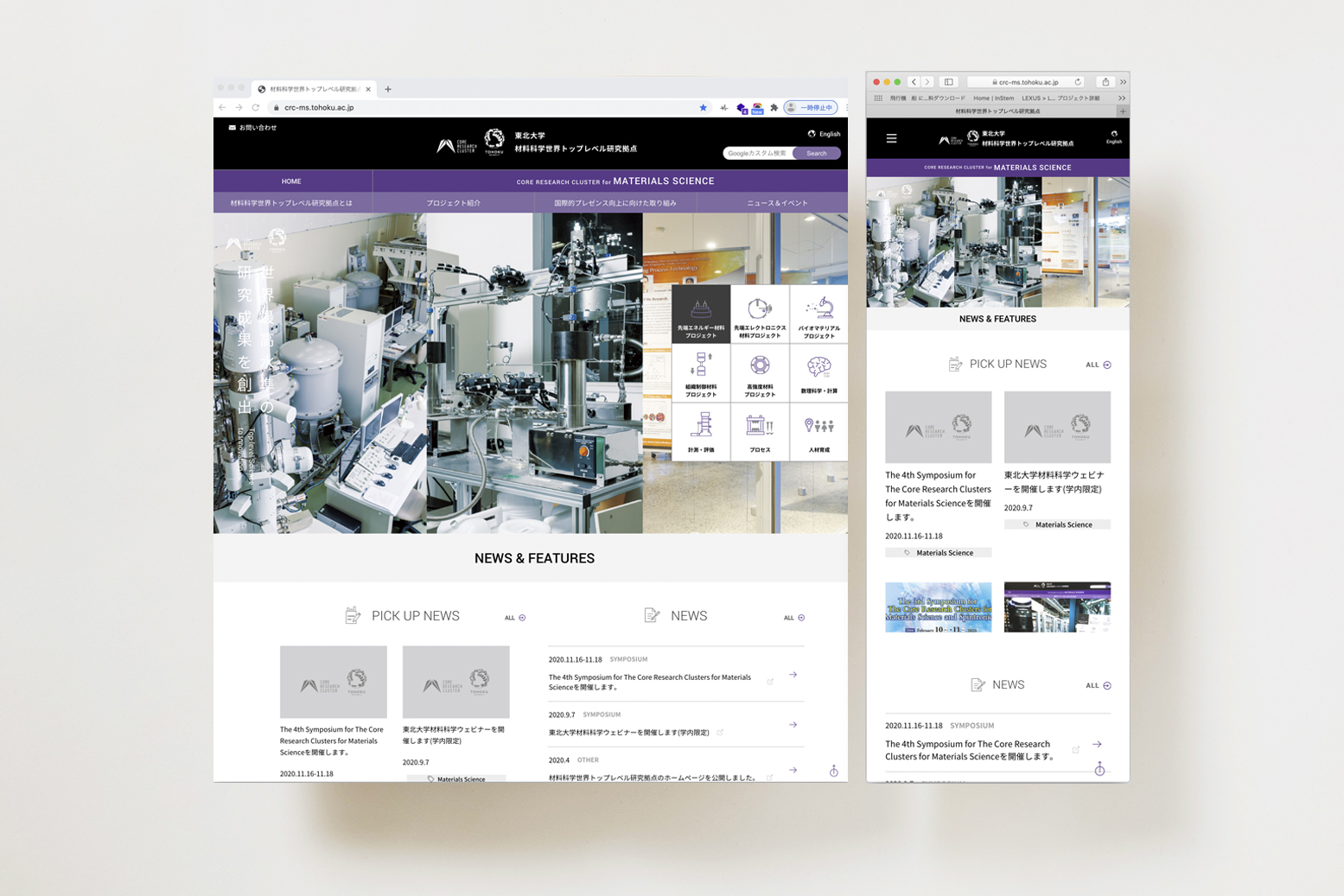Open the Safari bookmarks grid icon
Image resolution: width=1344 pixels, height=896 pixels.
coord(878,98)
